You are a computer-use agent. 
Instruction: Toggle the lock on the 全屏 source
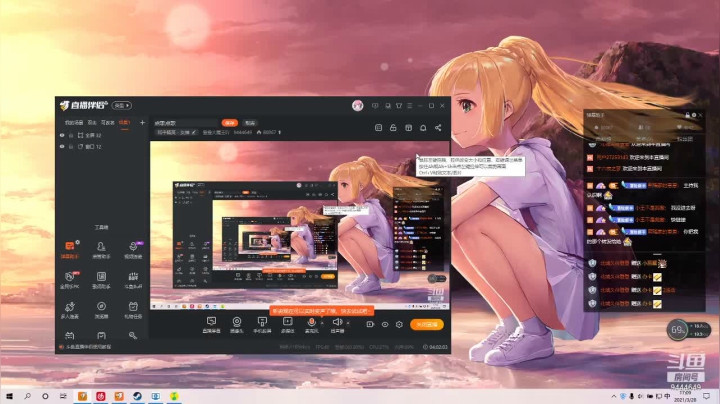tap(71, 135)
